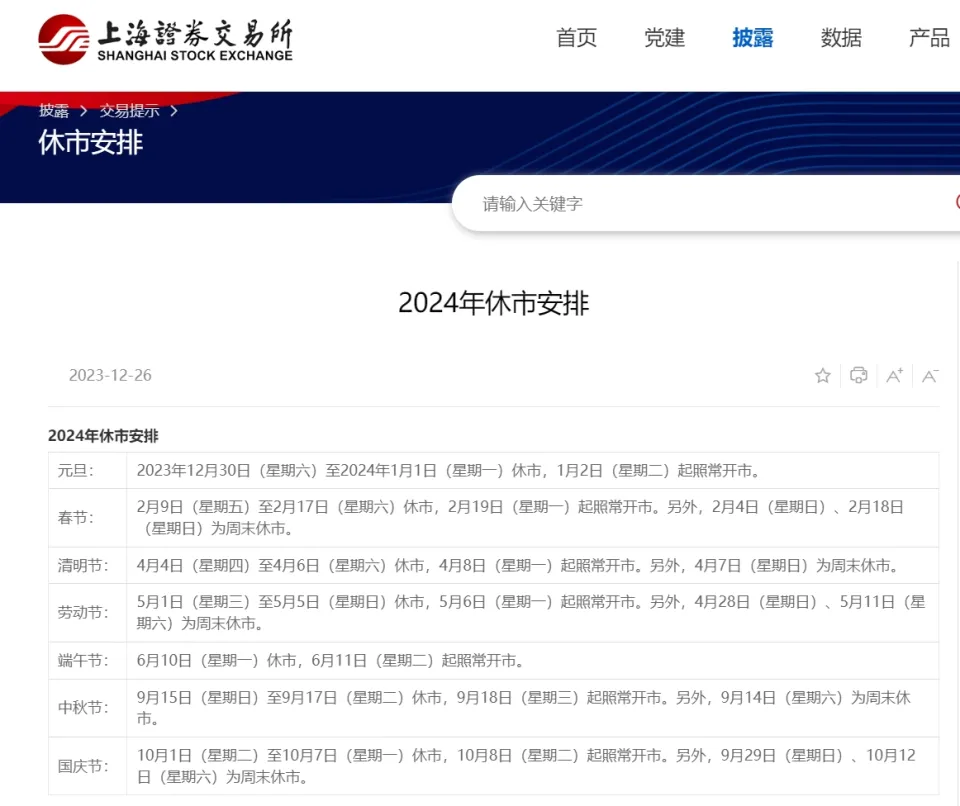Viewport: 960px width, 806px height.
Task: Click the 春节 row label in the table
Action: click(x=75, y=518)
